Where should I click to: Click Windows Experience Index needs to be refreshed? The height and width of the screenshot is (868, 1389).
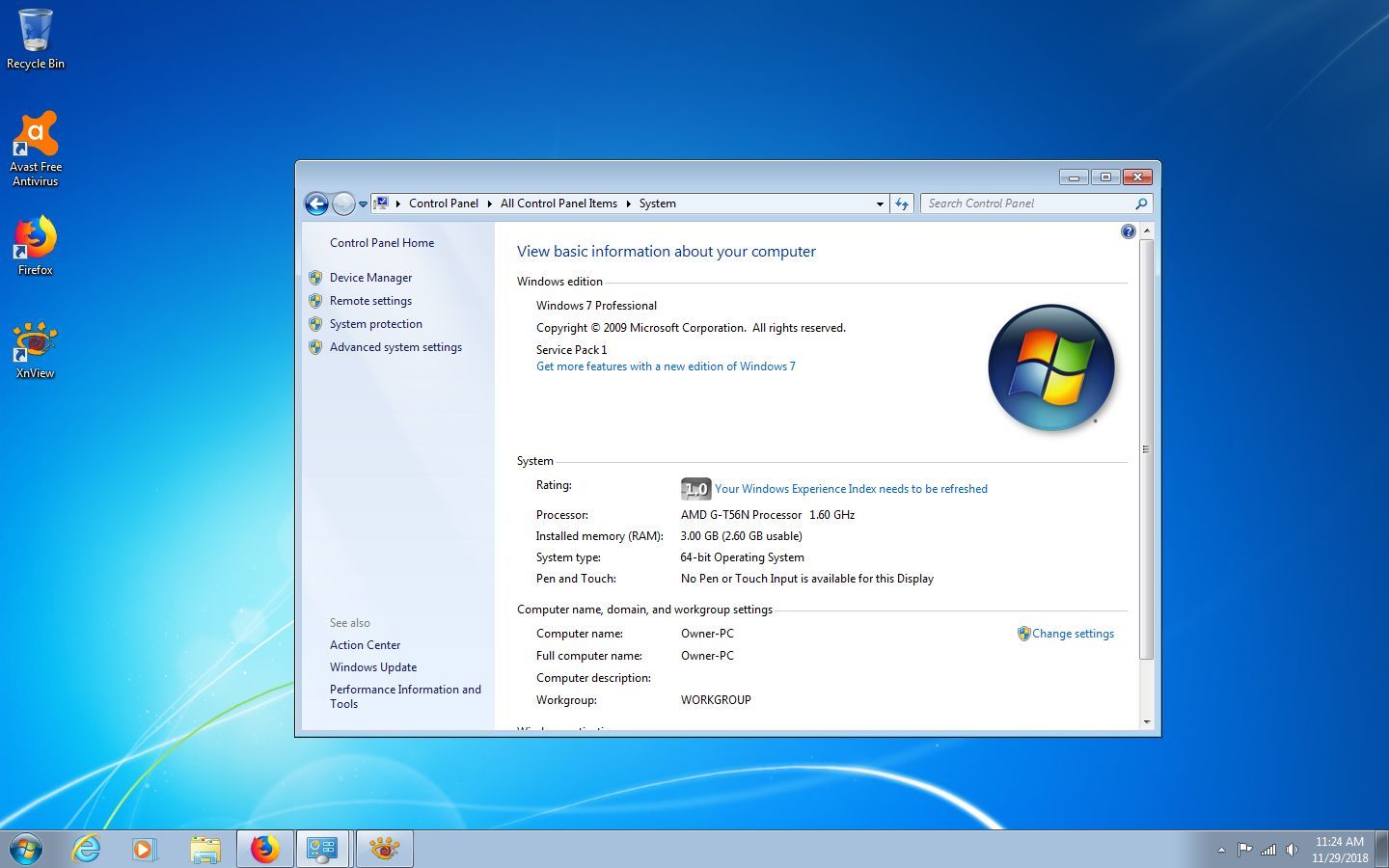pos(851,489)
